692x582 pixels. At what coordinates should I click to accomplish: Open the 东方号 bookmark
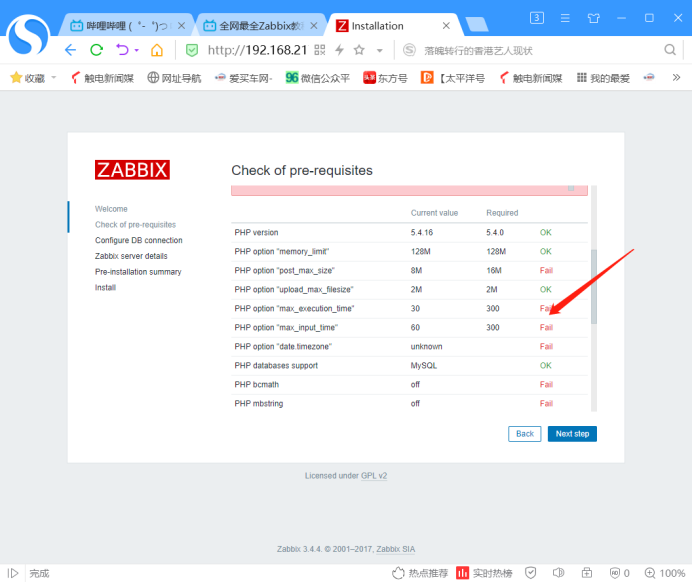tap(385, 78)
